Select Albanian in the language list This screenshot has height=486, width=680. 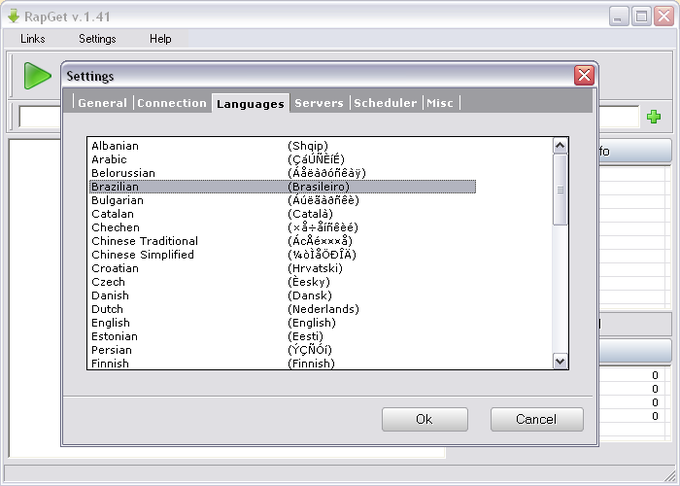(282, 146)
